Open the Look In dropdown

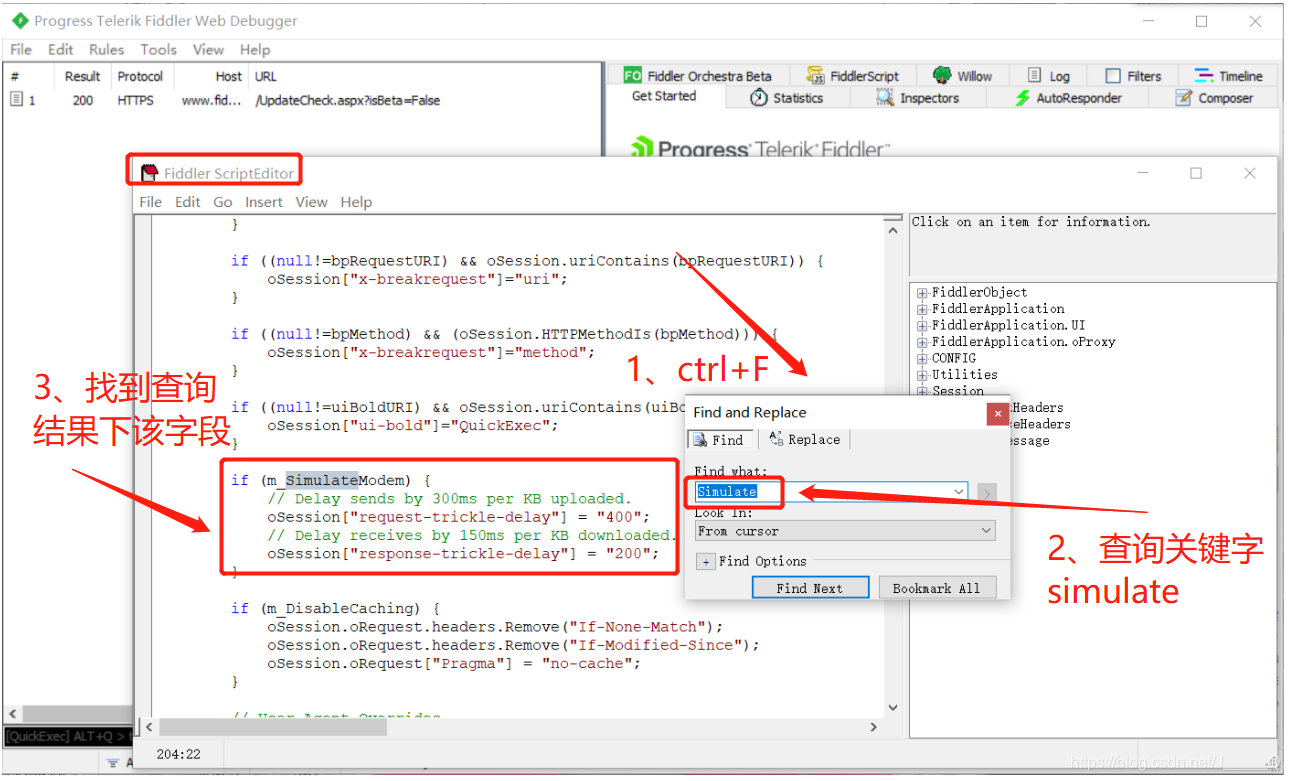tap(845, 531)
